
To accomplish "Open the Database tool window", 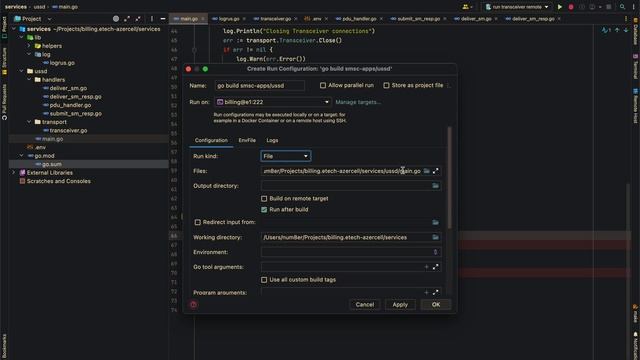I will [x=636, y=32].
